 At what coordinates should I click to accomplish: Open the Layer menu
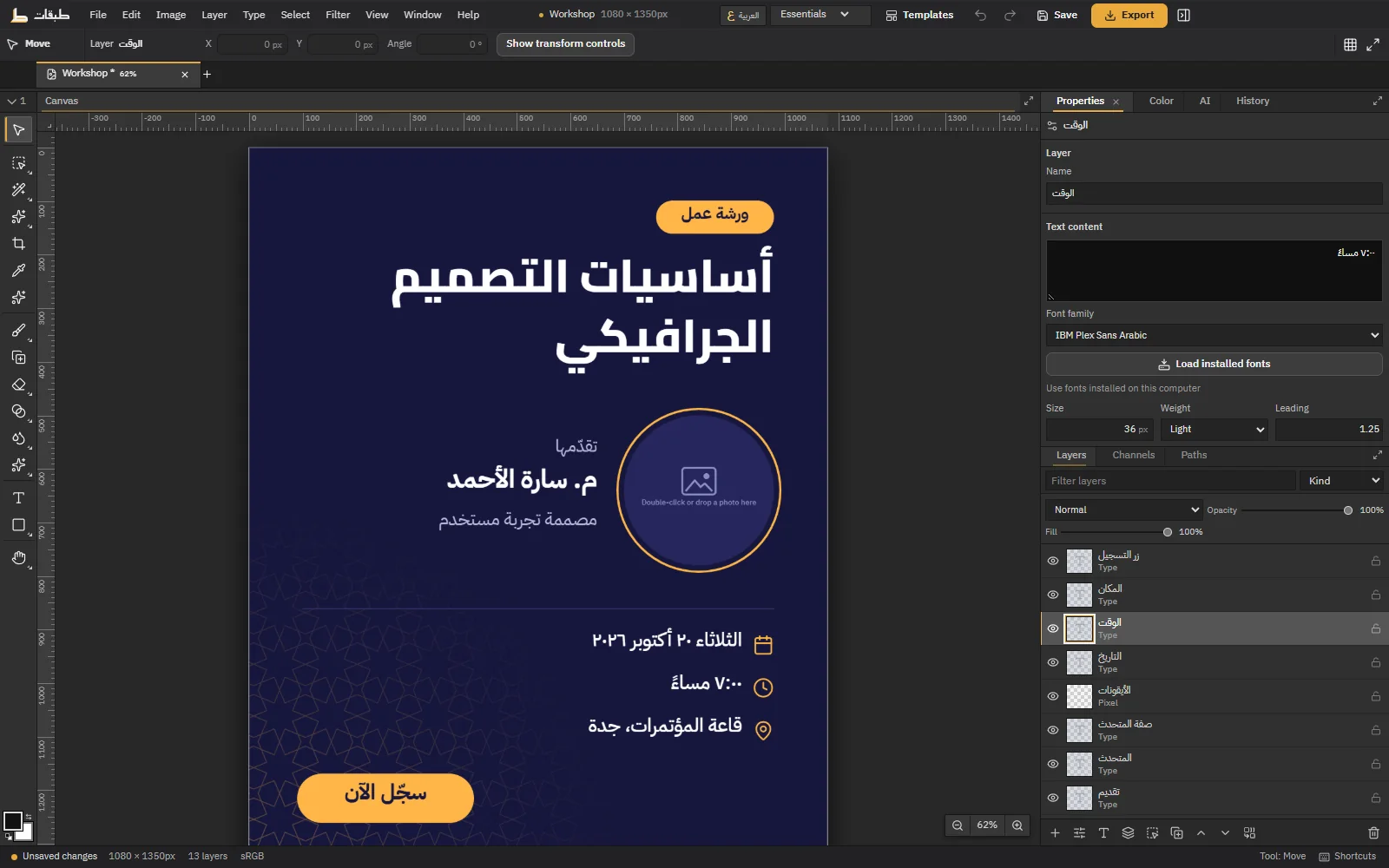(214, 15)
